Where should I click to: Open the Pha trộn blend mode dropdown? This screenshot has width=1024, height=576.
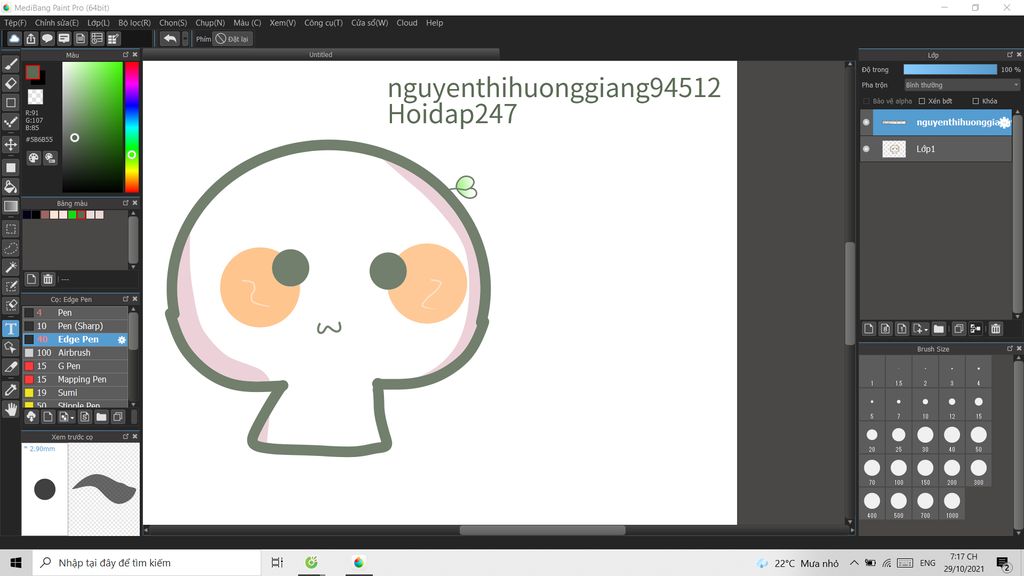961,85
